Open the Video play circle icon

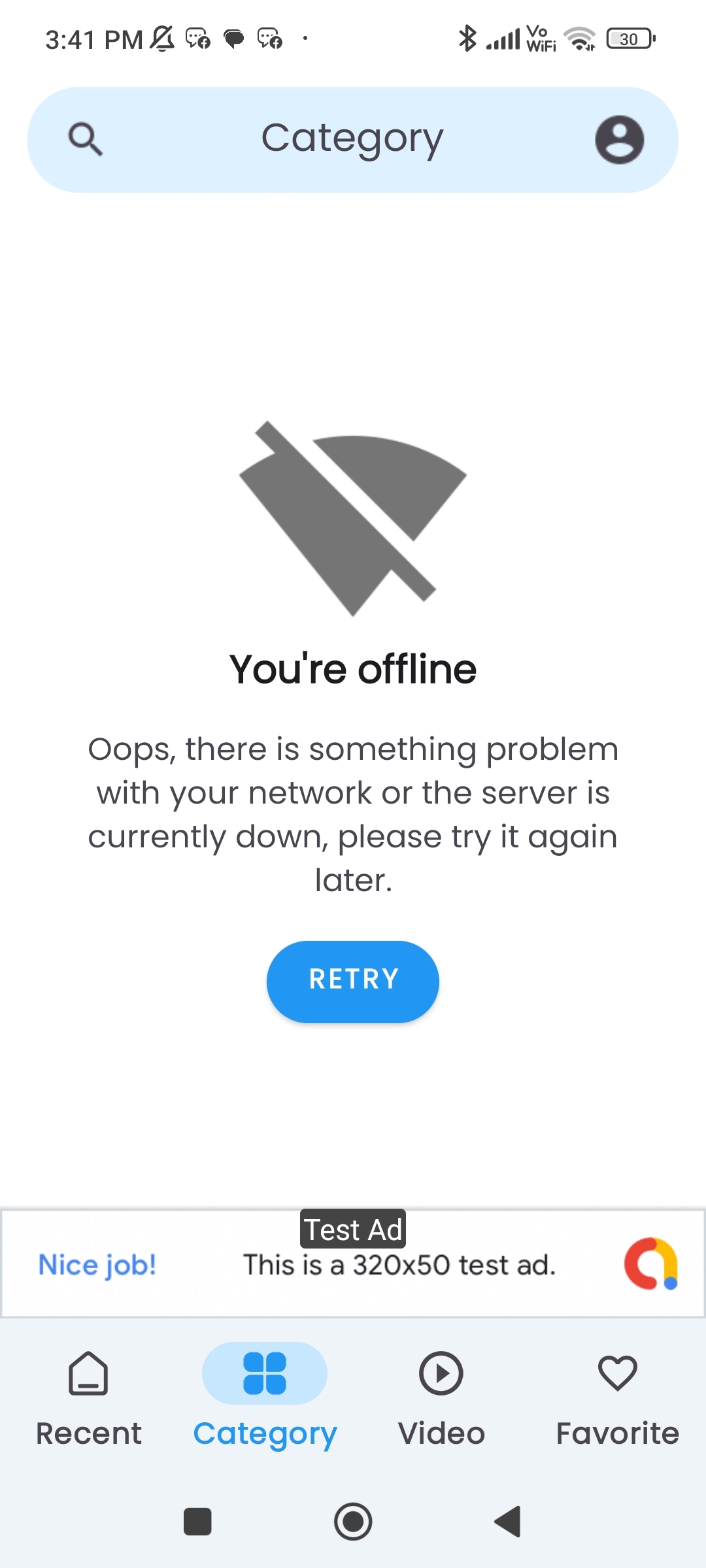coord(441,1373)
